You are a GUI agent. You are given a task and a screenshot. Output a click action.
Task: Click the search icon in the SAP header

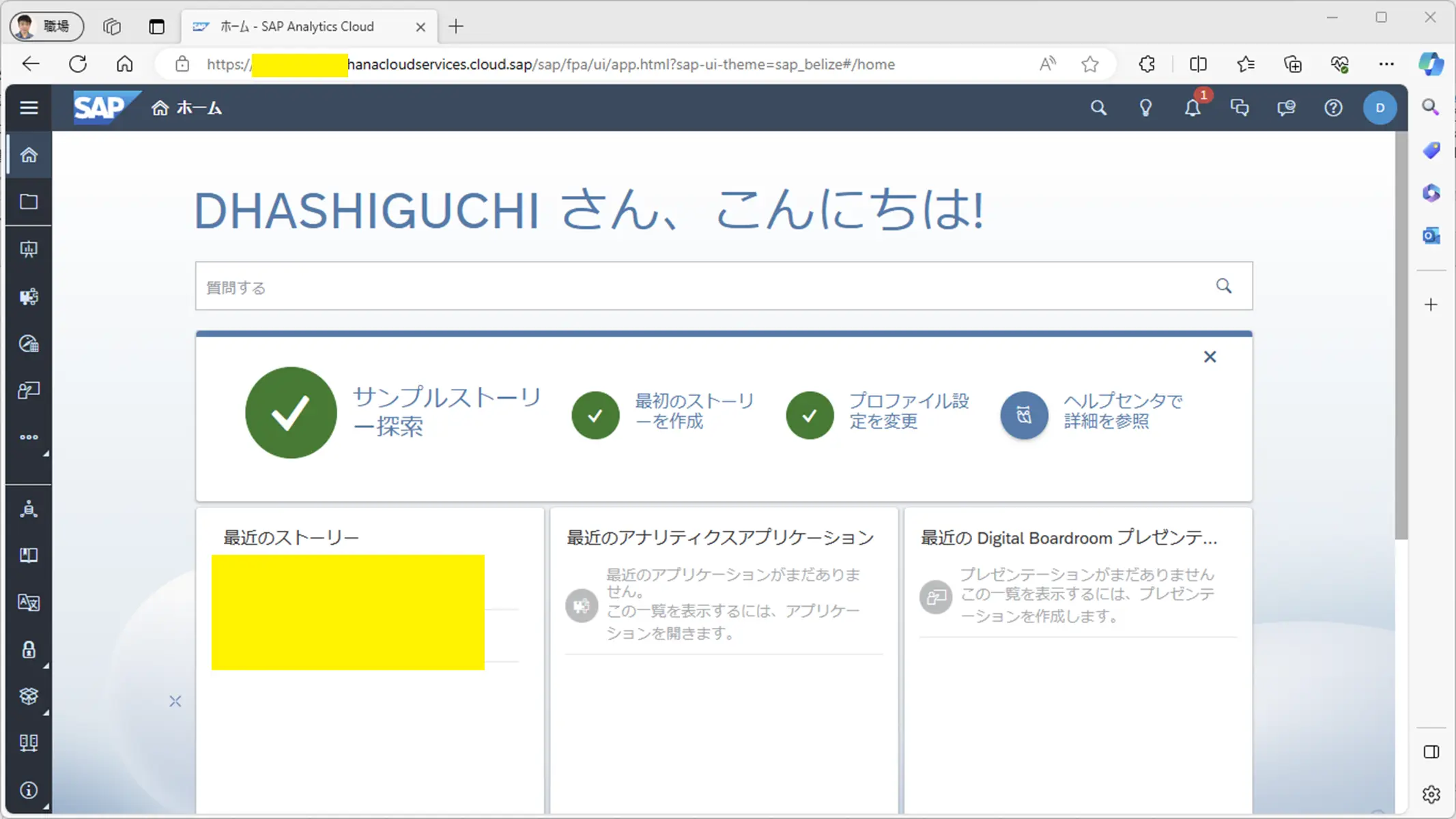1098,108
